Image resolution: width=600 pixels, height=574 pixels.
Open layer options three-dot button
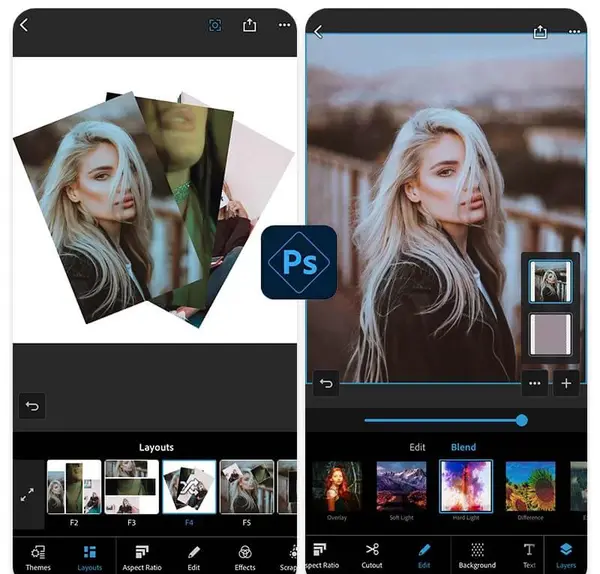point(535,383)
